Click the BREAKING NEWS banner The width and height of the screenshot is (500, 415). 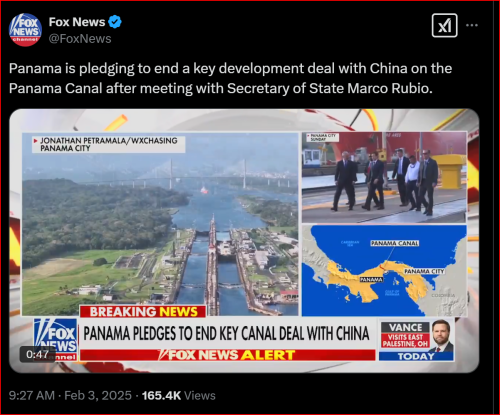pos(143,312)
